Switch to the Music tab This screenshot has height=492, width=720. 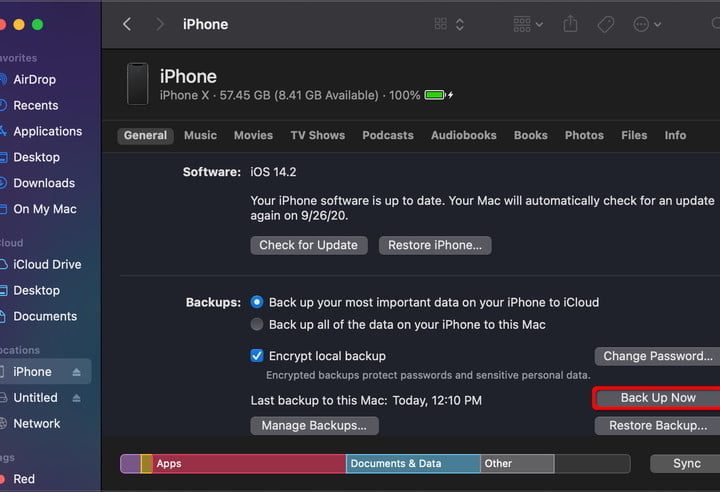coord(200,136)
